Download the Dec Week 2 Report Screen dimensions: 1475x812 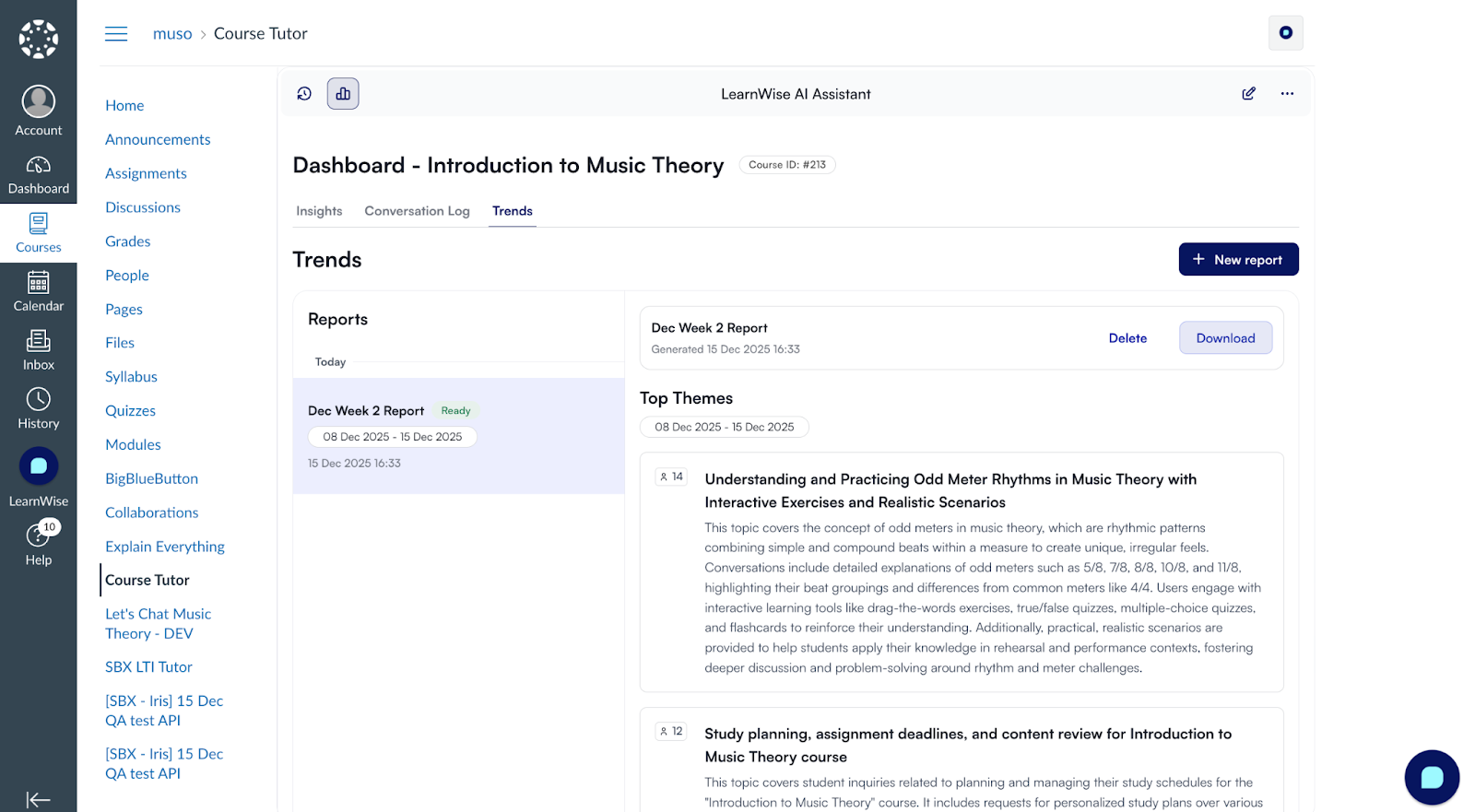[1225, 338]
